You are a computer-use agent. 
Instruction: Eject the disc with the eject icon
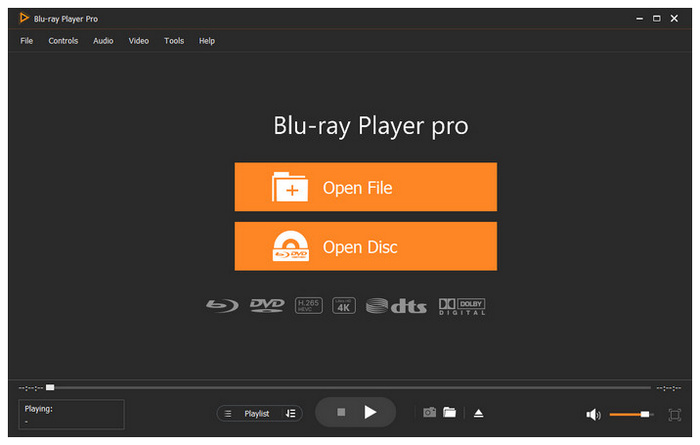(x=479, y=413)
